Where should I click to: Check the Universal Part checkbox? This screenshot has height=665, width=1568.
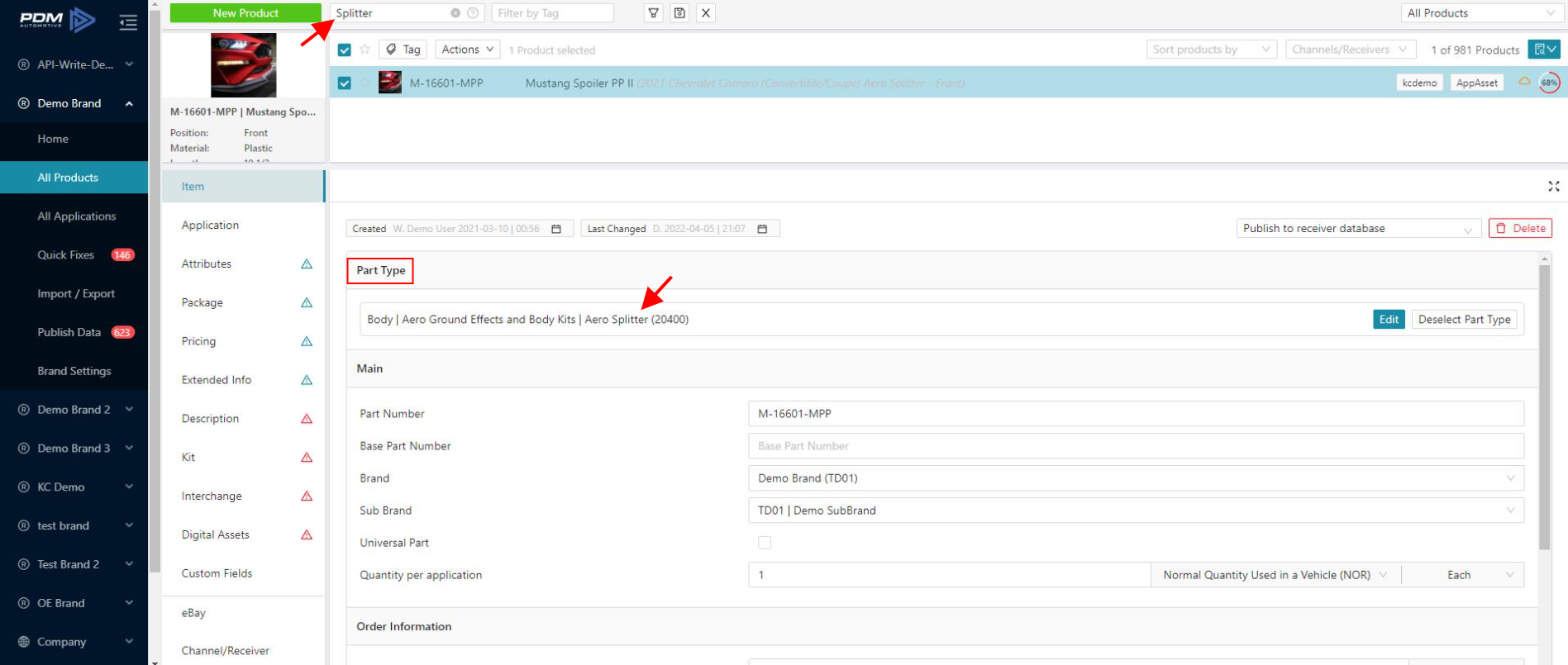(x=765, y=543)
